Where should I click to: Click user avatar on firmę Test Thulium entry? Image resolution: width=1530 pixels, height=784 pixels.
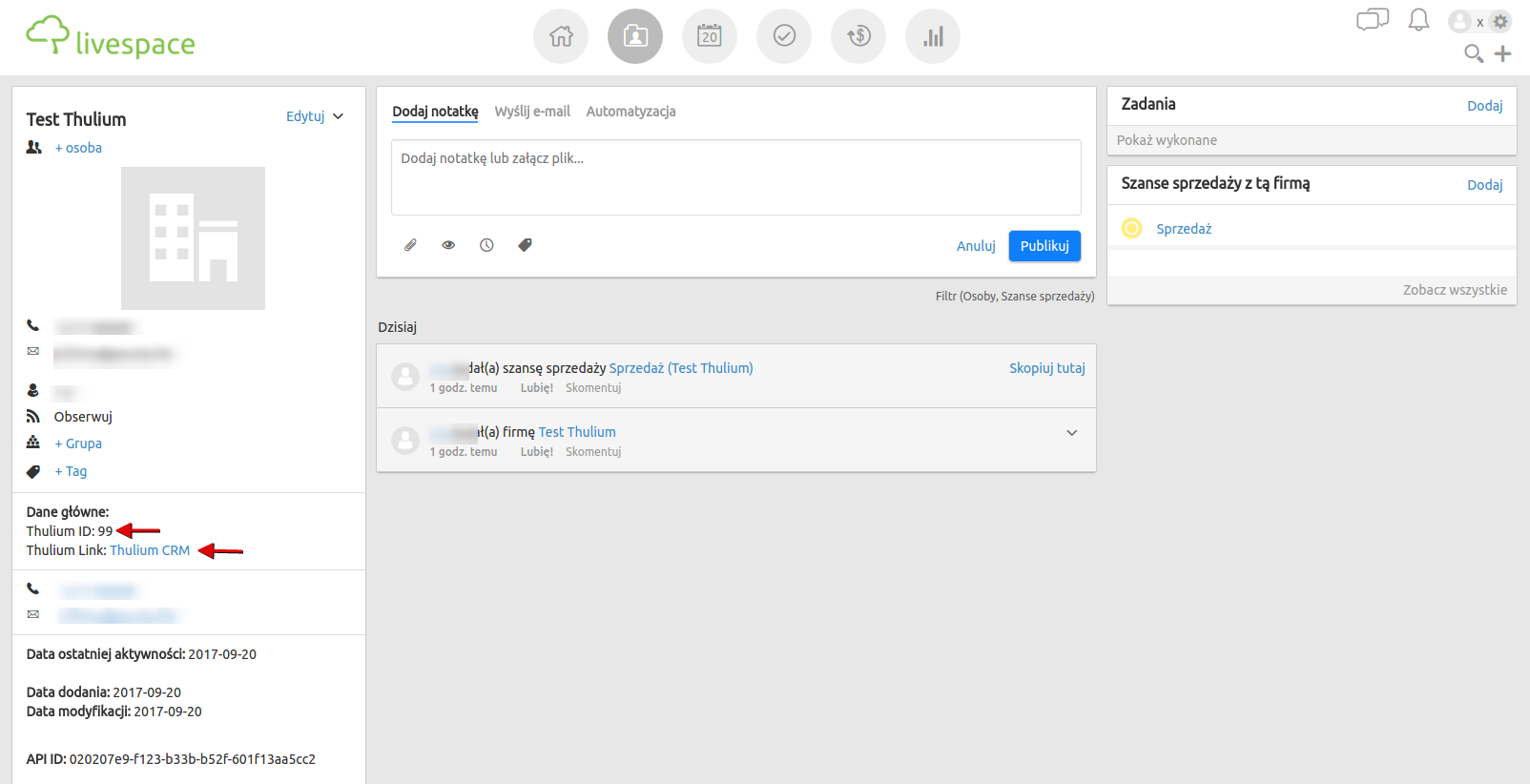[x=405, y=441]
